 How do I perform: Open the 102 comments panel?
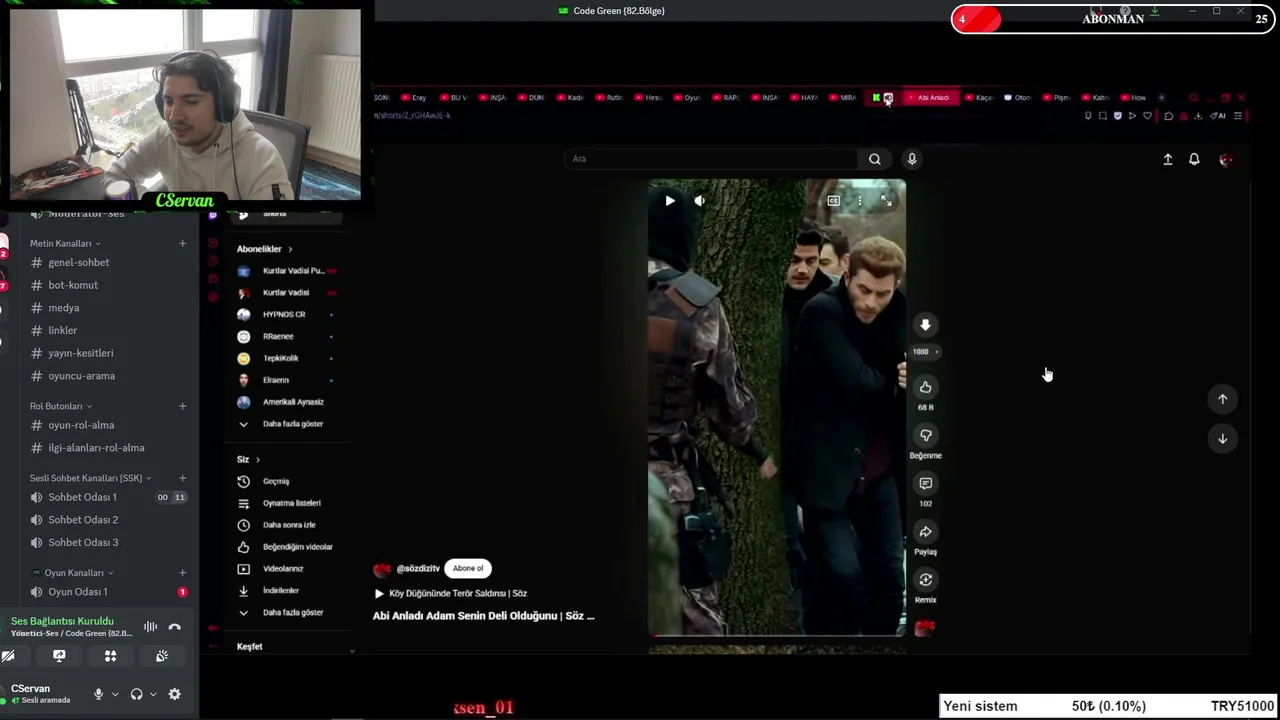[x=925, y=483]
